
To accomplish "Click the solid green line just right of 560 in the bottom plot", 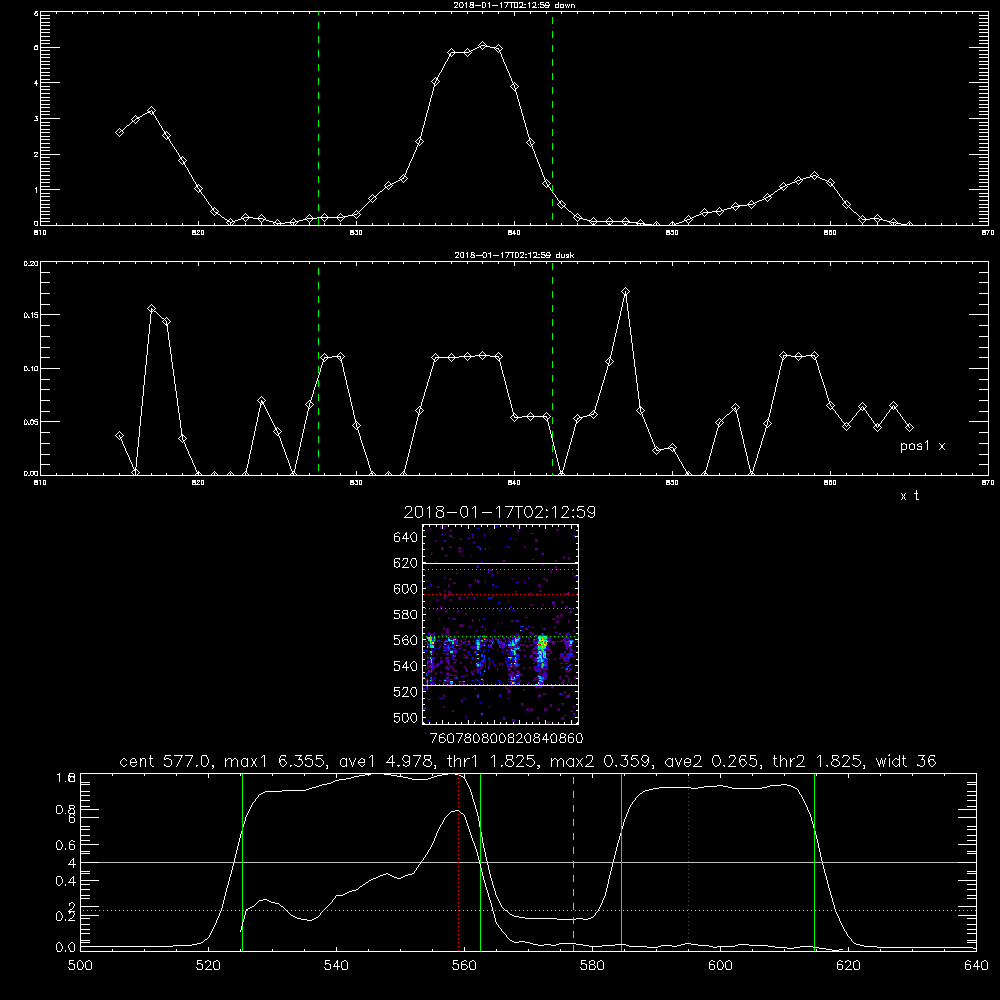I will 480,861.
